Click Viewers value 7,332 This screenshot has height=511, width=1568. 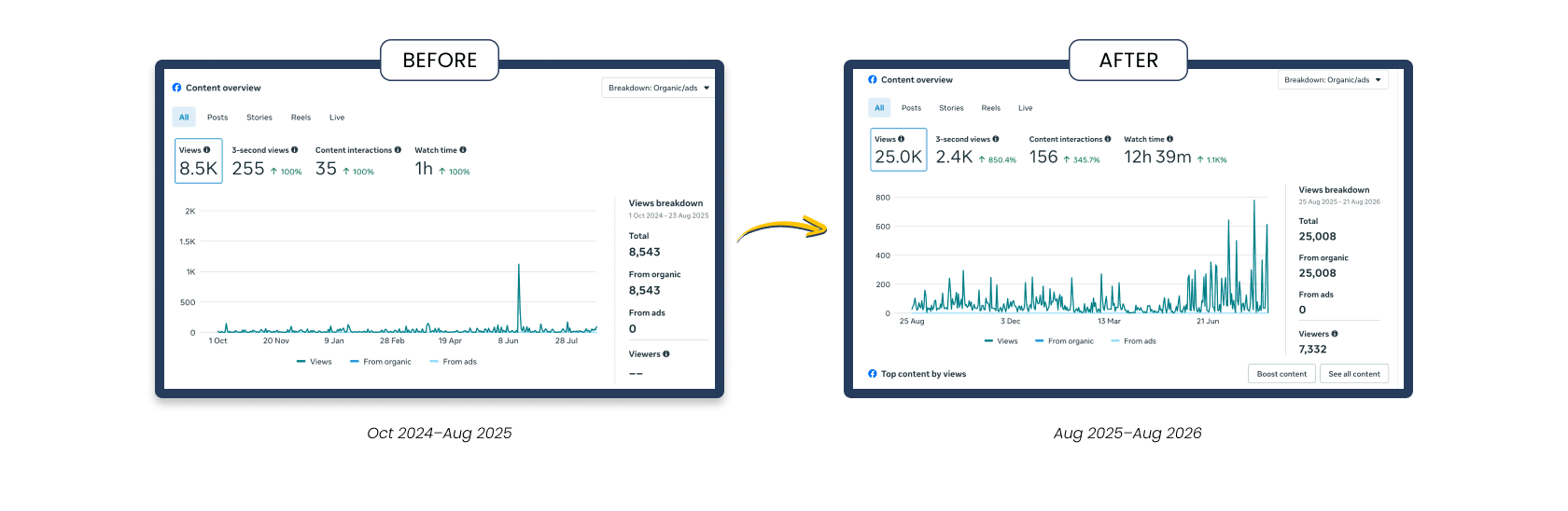[x=1313, y=350]
